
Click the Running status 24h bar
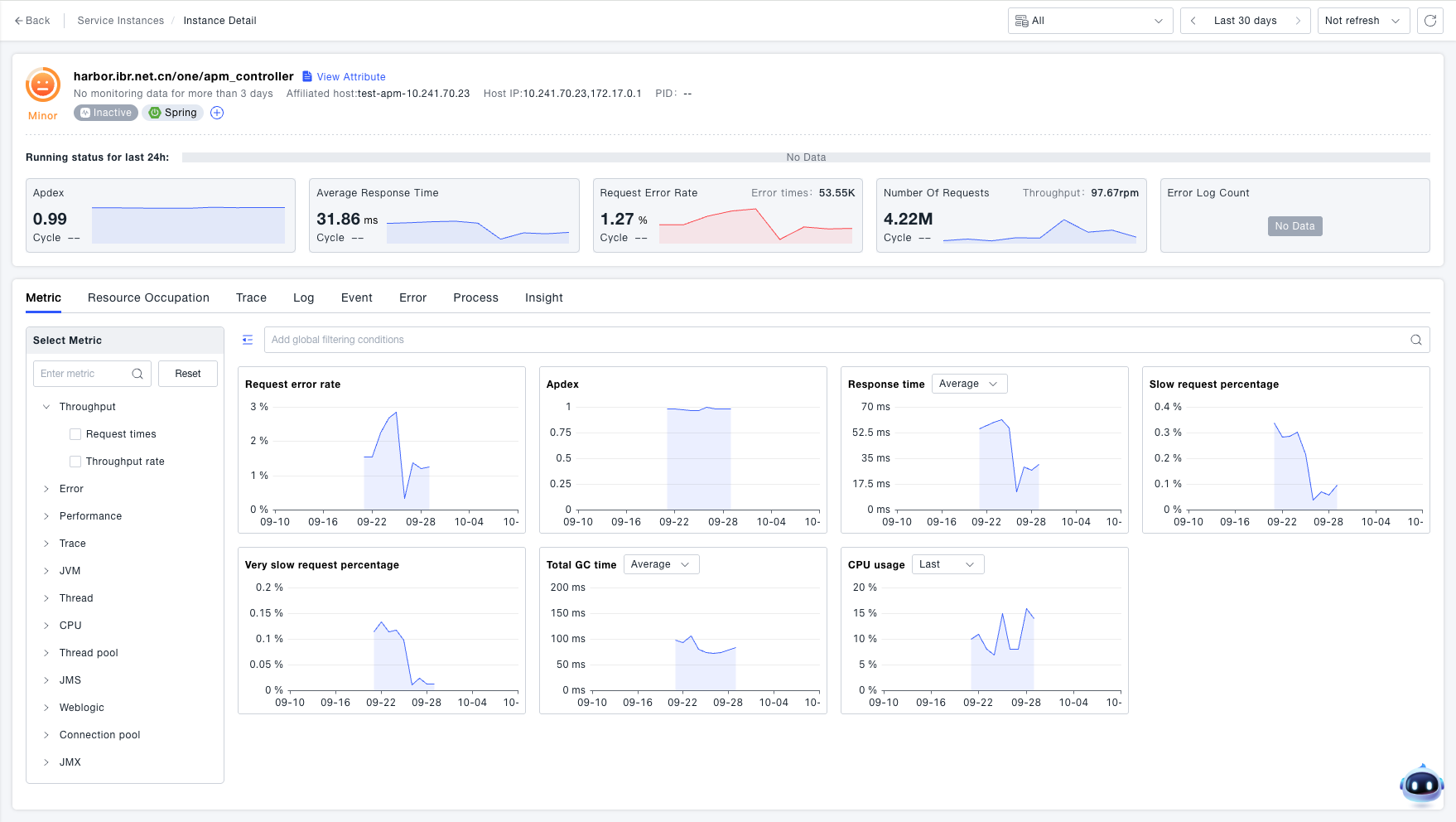click(x=805, y=157)
